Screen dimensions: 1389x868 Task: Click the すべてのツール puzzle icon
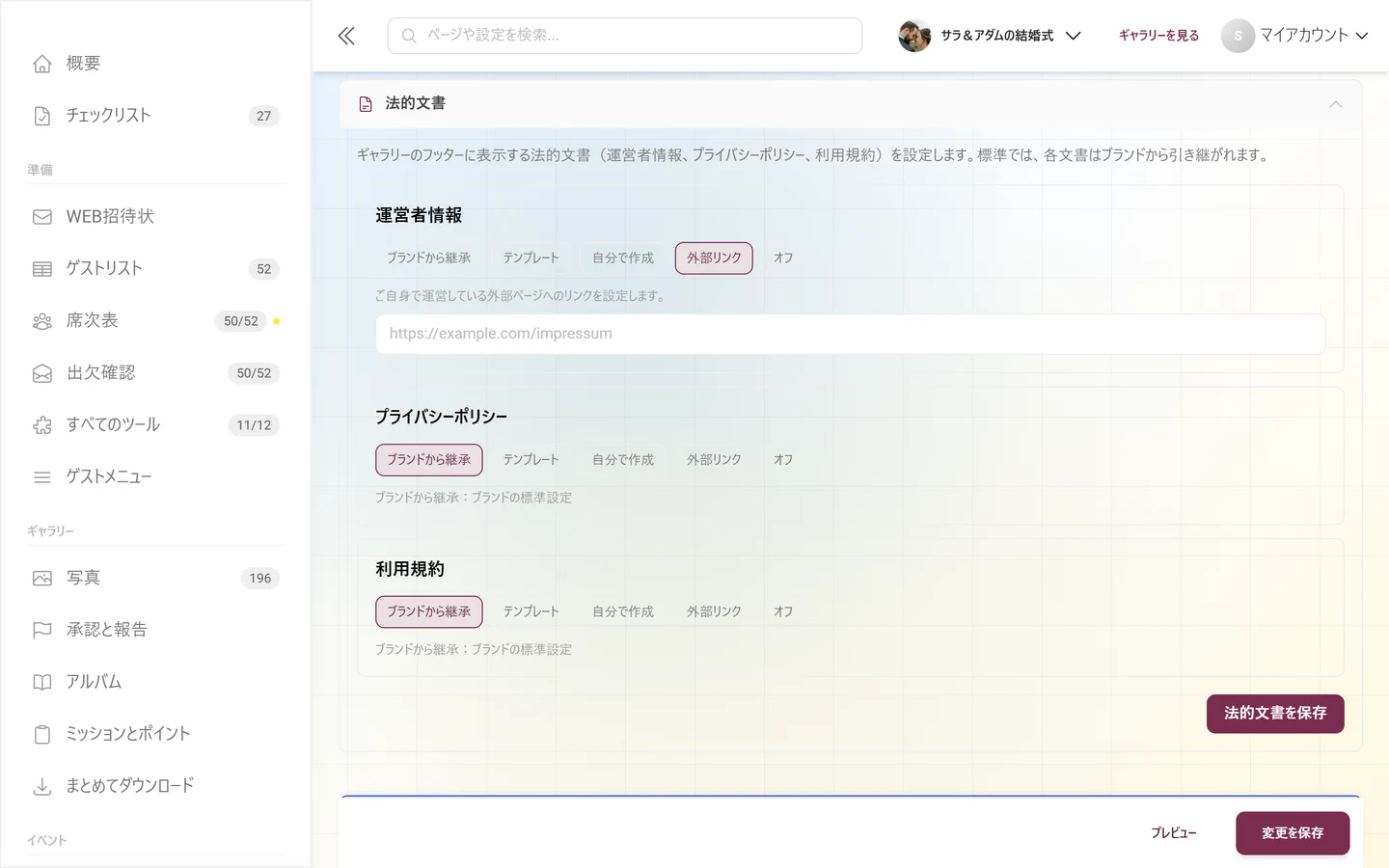point(42,425)
